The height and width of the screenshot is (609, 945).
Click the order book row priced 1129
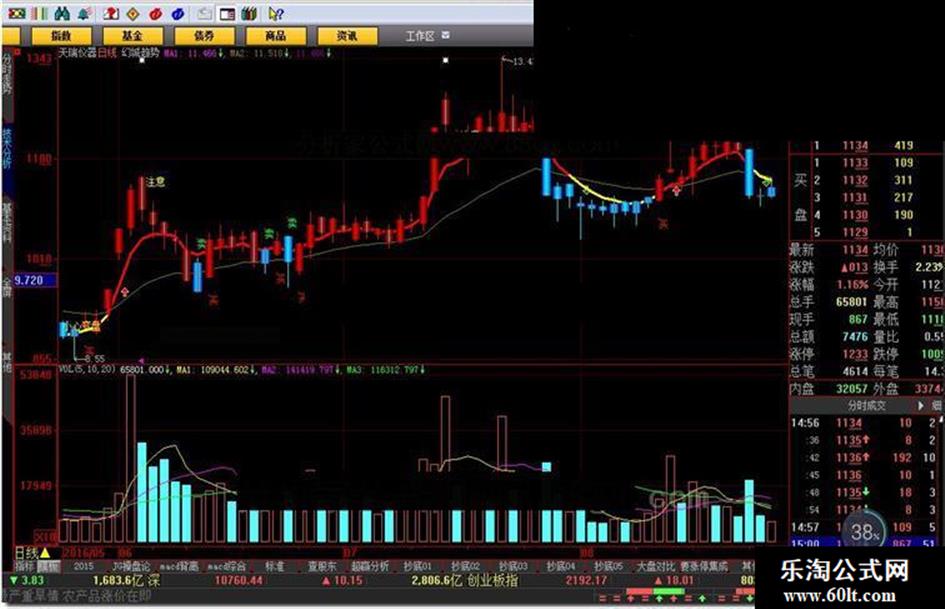[x=864, y=233]
